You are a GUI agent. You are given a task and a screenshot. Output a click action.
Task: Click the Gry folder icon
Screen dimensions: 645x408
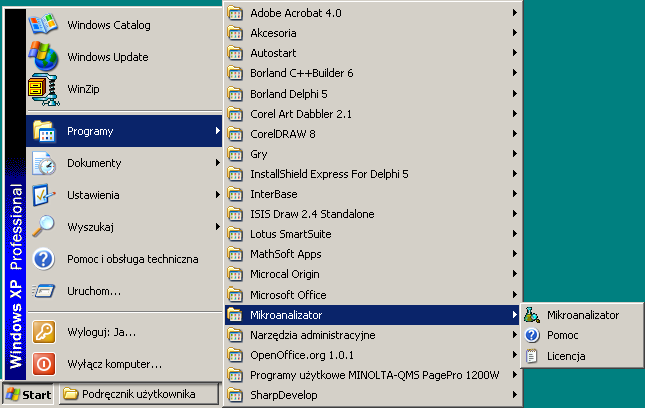coord(235,154)
